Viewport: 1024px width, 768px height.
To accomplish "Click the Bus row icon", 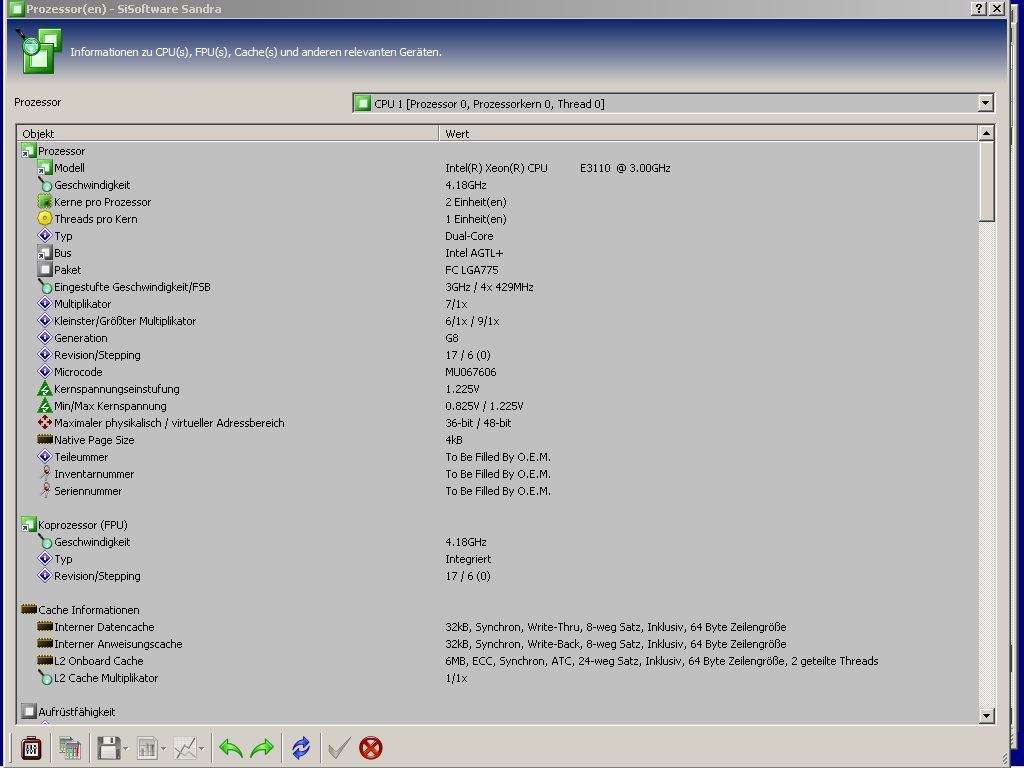I will pos(44,253).
